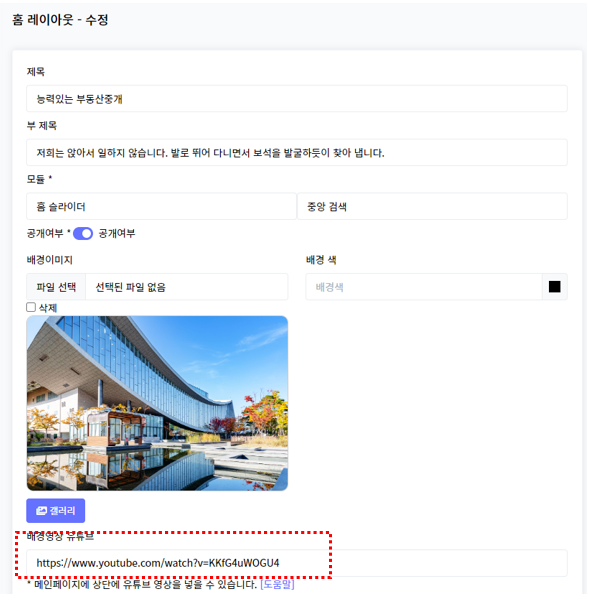The image size is (589, 603).
Task: Click the 배경 색 field label
Action: pyautogui.click(x=321, y=260)
